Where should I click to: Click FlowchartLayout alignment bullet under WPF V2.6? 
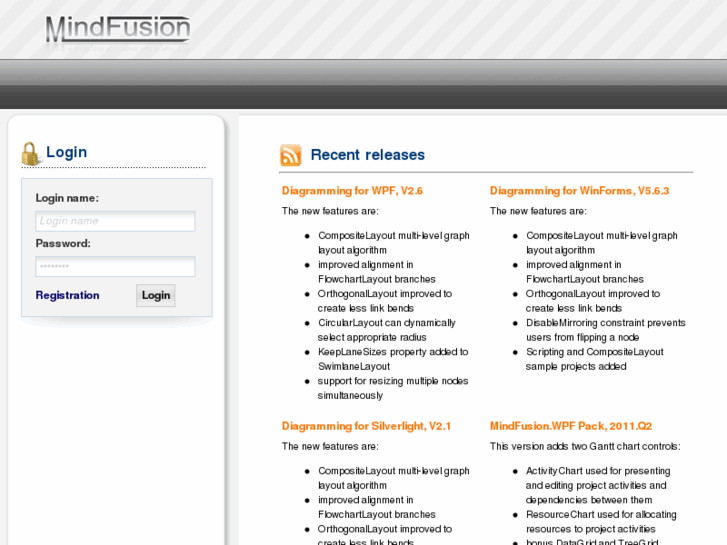pos(376,272)
